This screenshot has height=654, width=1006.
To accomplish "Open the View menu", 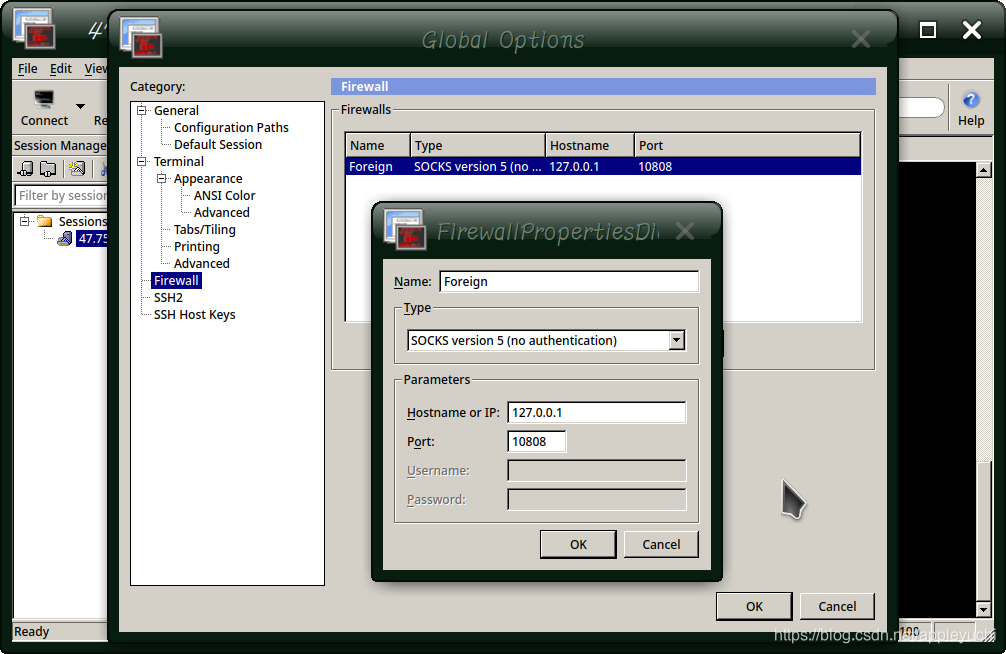I will [x=96, y=69].
